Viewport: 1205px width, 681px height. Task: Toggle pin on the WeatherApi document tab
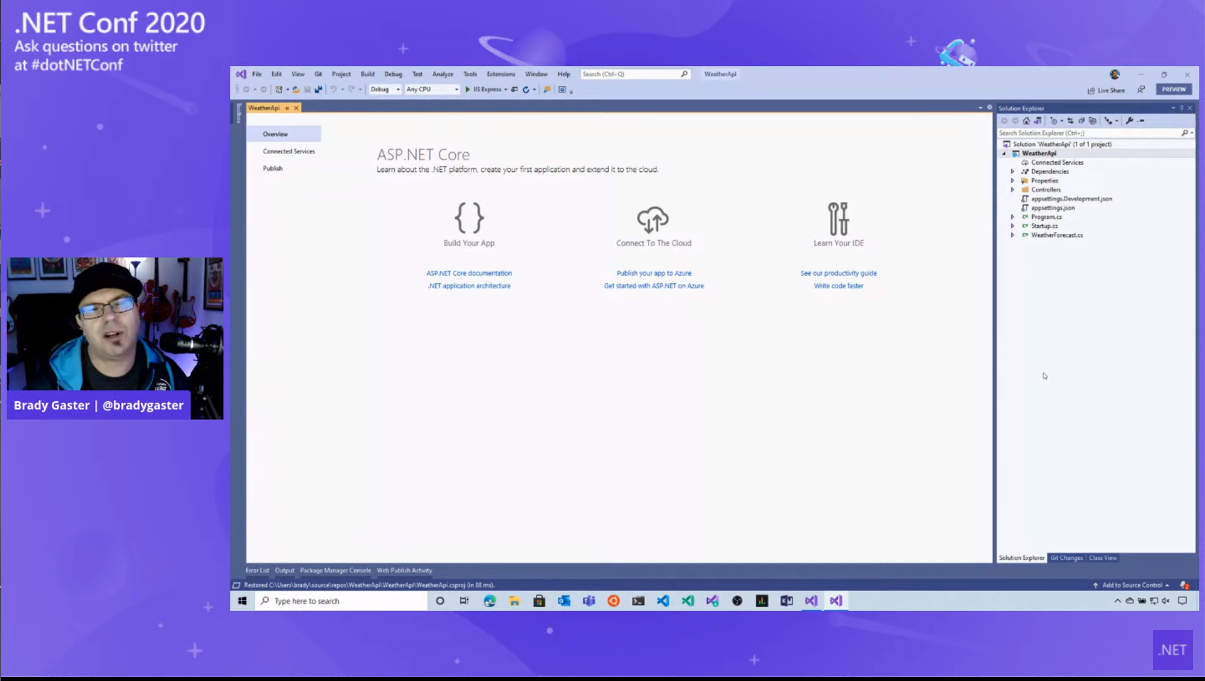pos(287,108)
